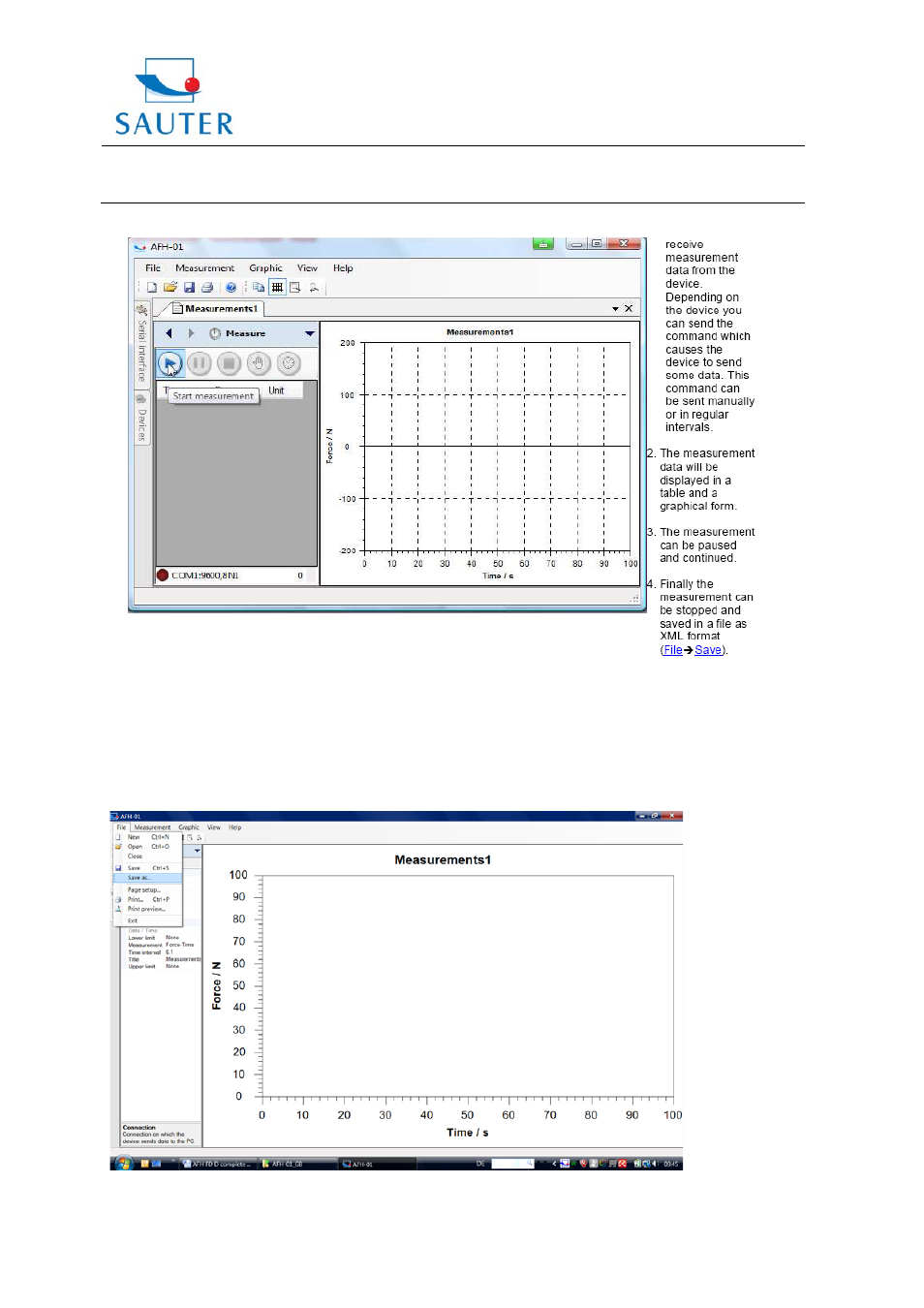This screenshot has width=924, height=1308.
Task: Open AFH-01_GB taskbar item
Action: coord(297,1164)
